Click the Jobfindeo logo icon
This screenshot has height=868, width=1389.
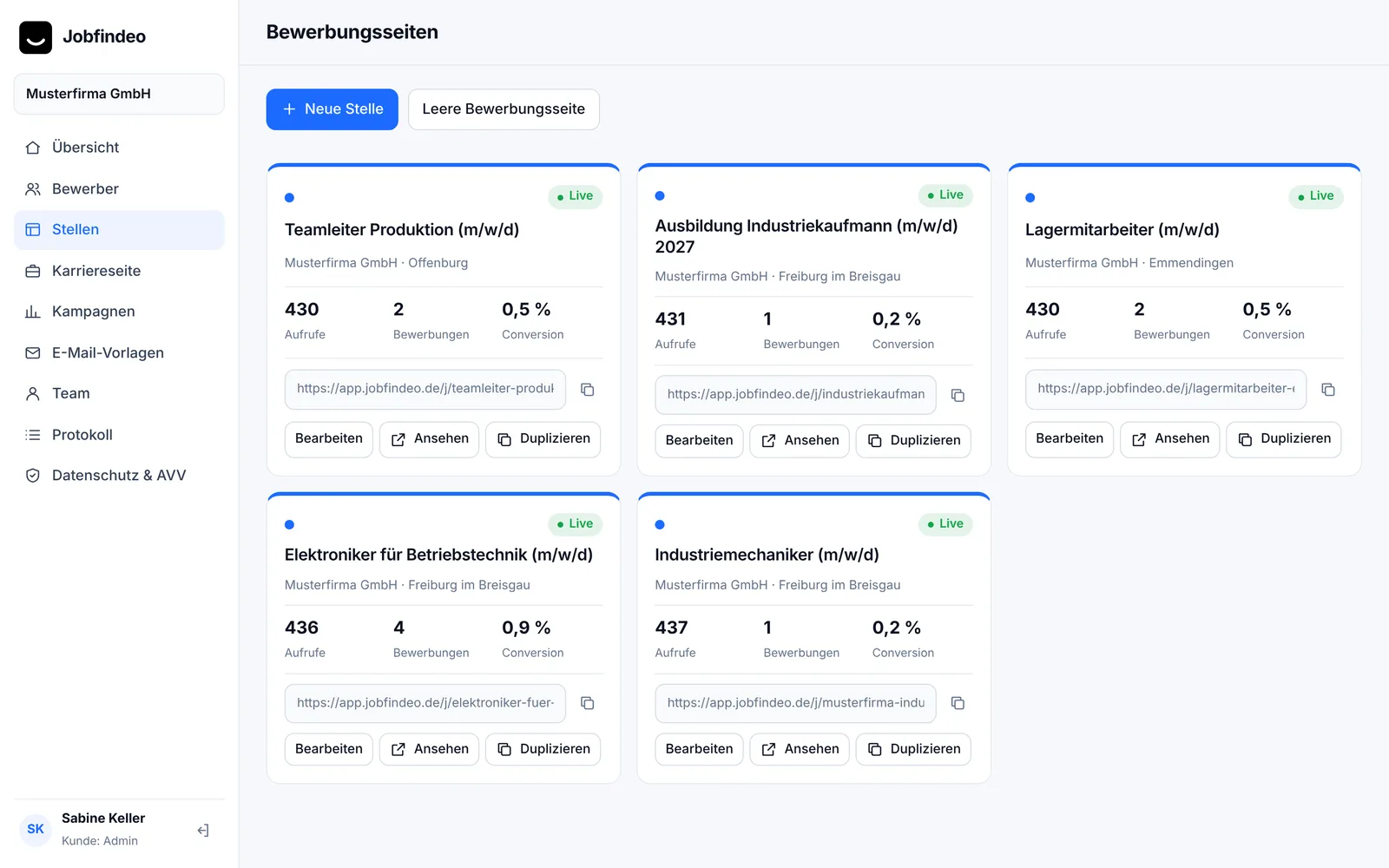(x=36, y=37)
